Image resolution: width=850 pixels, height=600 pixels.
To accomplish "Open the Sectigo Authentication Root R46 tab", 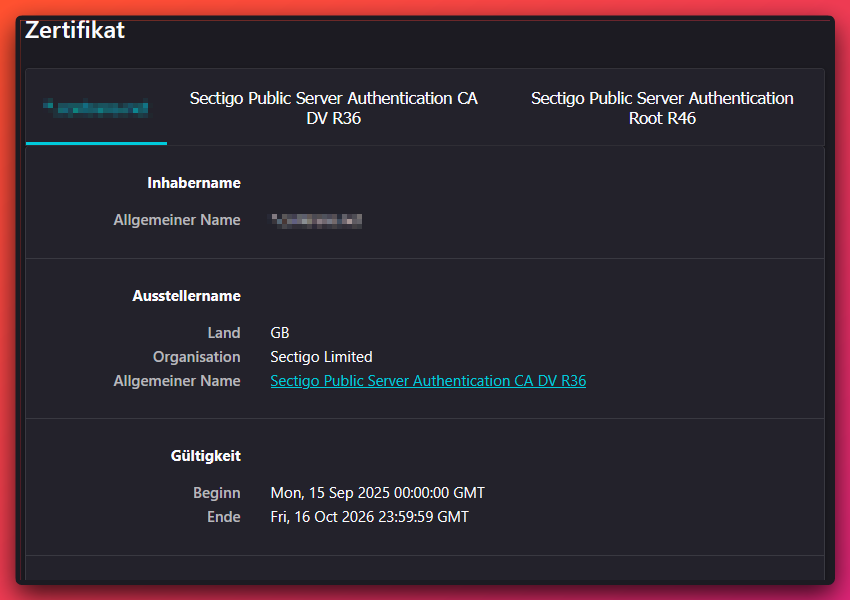I will point(662,108).
